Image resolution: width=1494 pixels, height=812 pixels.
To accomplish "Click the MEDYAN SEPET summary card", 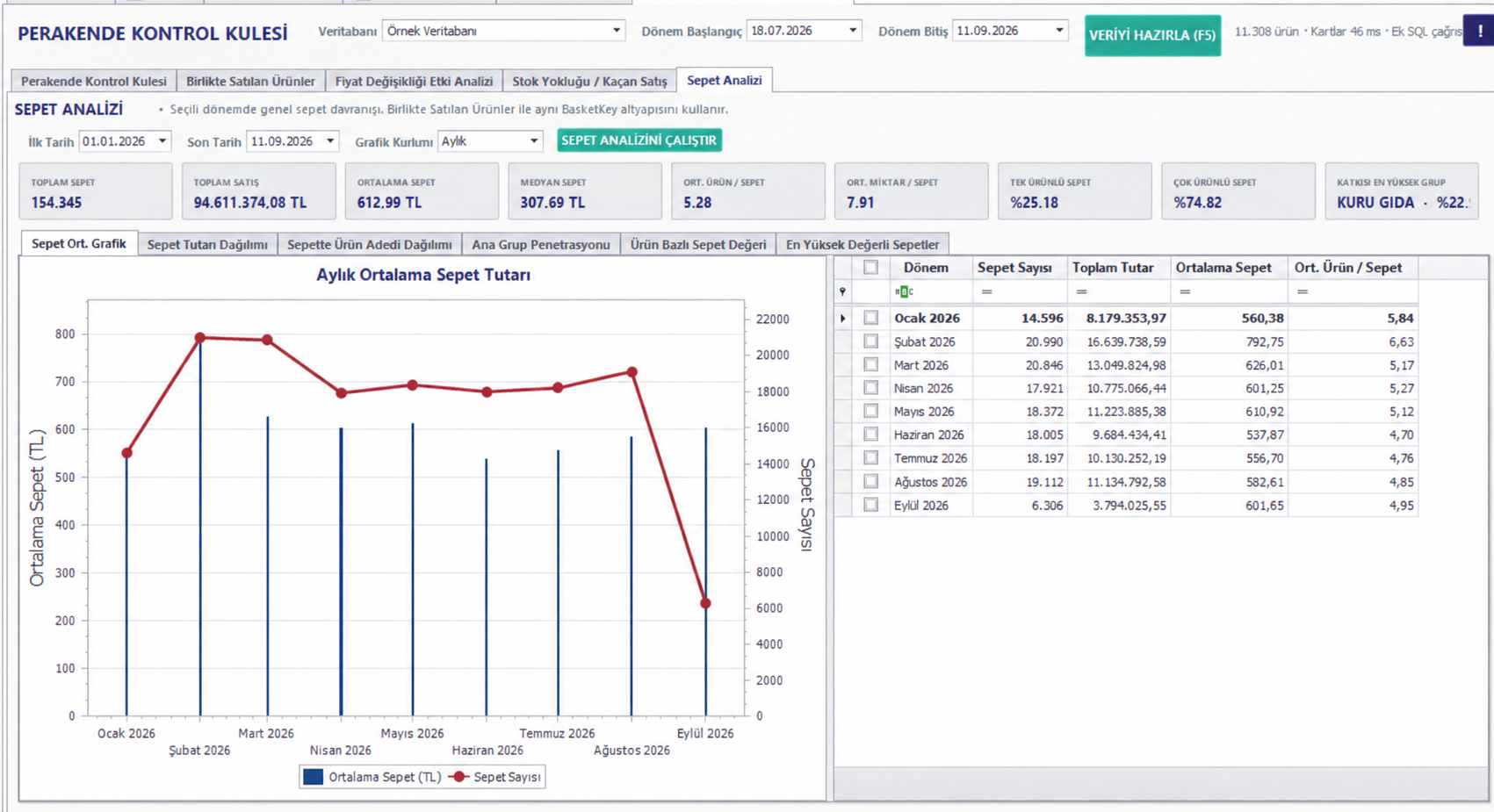I will (584, 191).
